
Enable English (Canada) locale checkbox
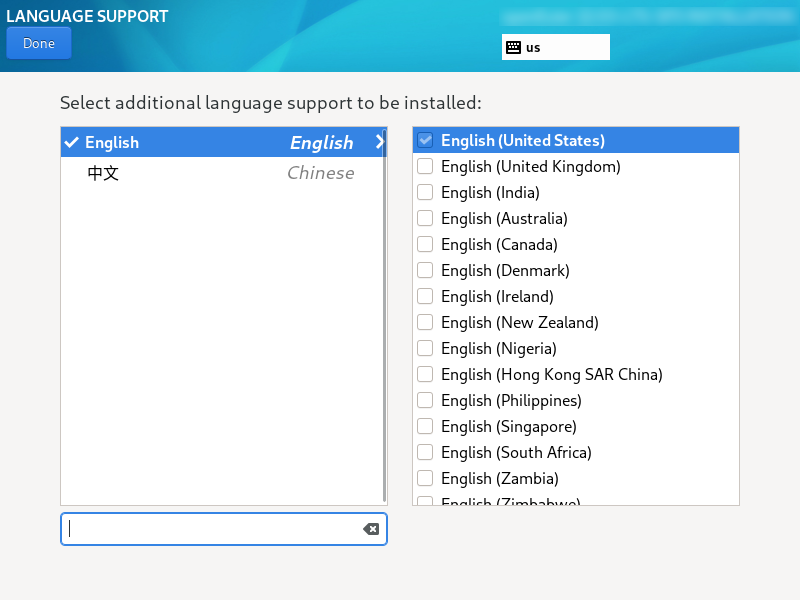[x=425, y=245]
